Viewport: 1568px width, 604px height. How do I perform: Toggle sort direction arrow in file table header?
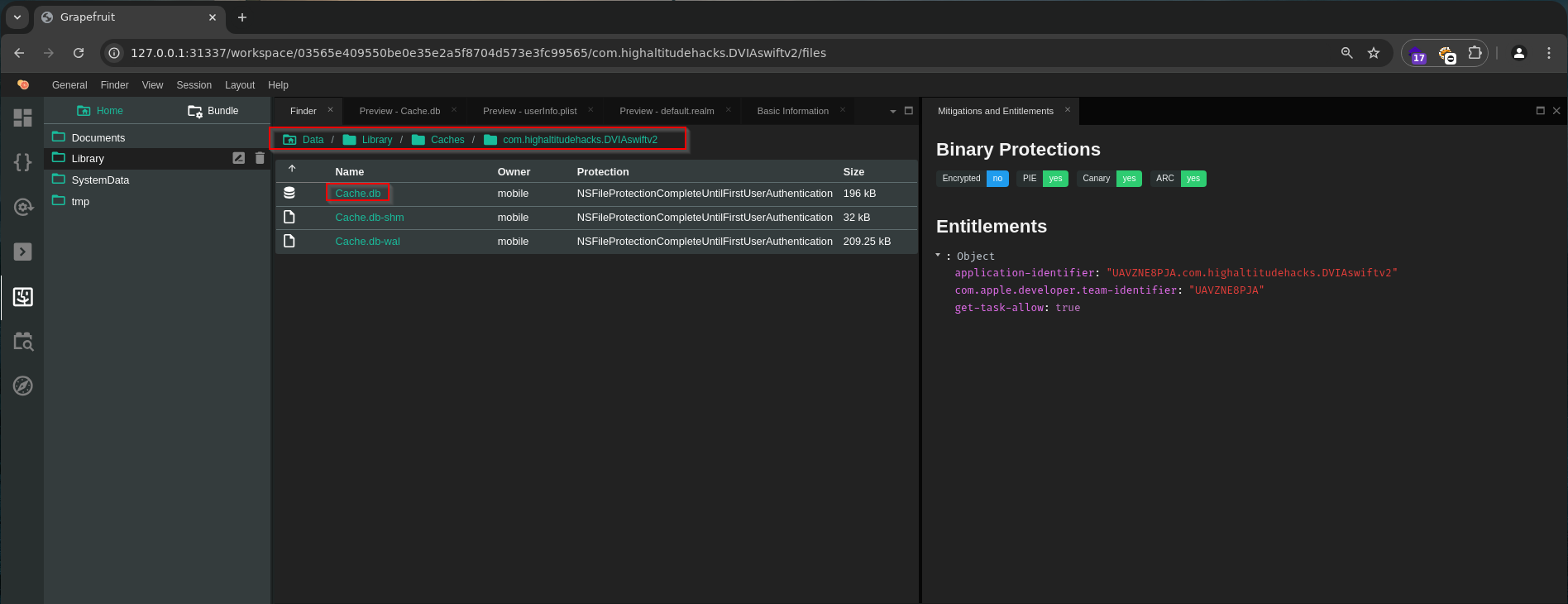tap(292, 169)
